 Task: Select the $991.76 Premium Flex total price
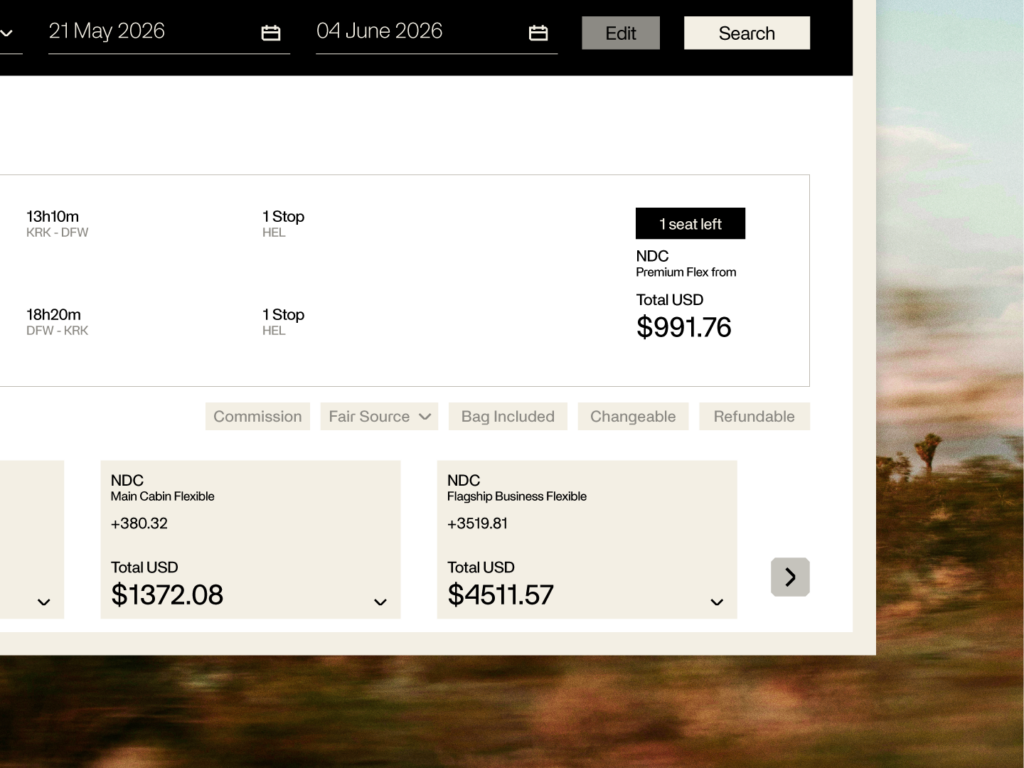coord(684,327)
